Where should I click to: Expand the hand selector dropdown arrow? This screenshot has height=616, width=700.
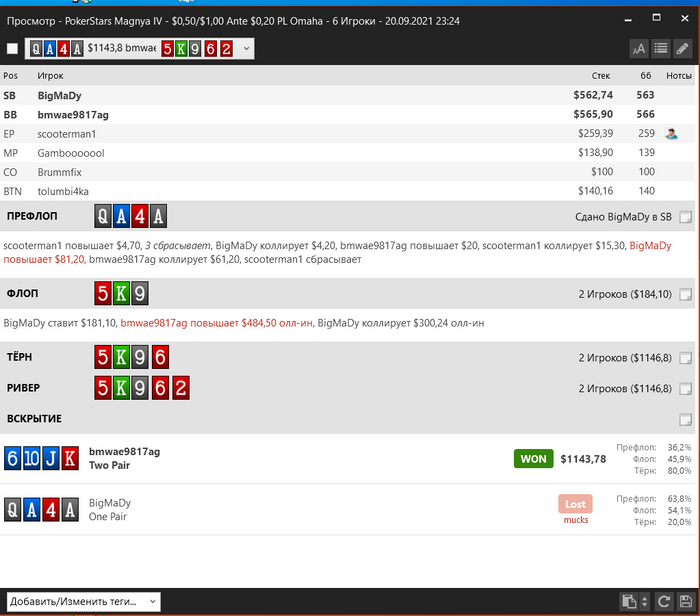pyautogui.click(x=246, y=49)
